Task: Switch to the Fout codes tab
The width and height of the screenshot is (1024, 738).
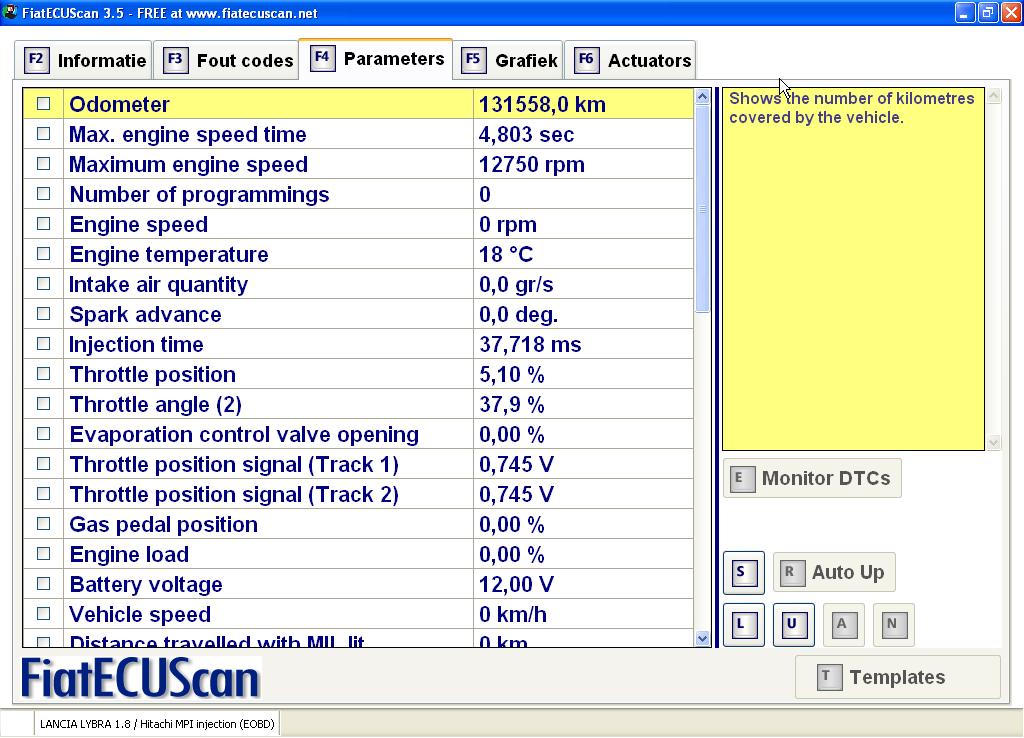Action: (x=226, y=61)
